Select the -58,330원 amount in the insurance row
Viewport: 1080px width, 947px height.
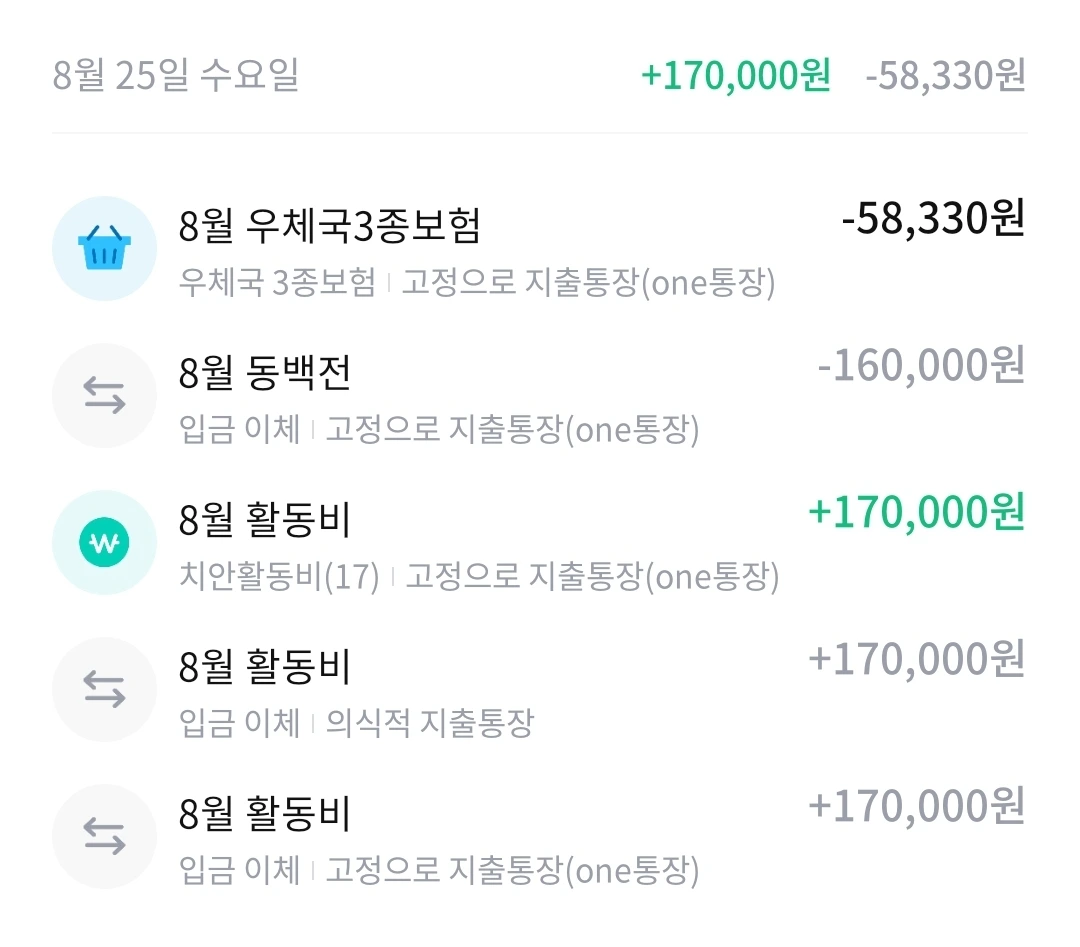(x=933, y=220)
